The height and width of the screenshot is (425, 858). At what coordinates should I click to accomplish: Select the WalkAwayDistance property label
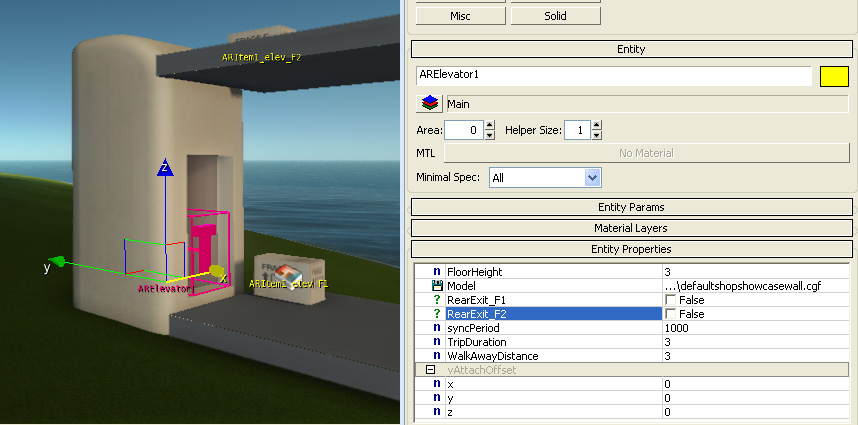pyautogui.click(x=492, y=356)
